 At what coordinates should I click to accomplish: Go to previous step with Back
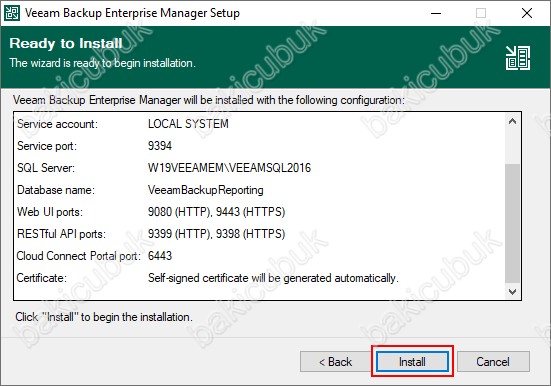335,361
